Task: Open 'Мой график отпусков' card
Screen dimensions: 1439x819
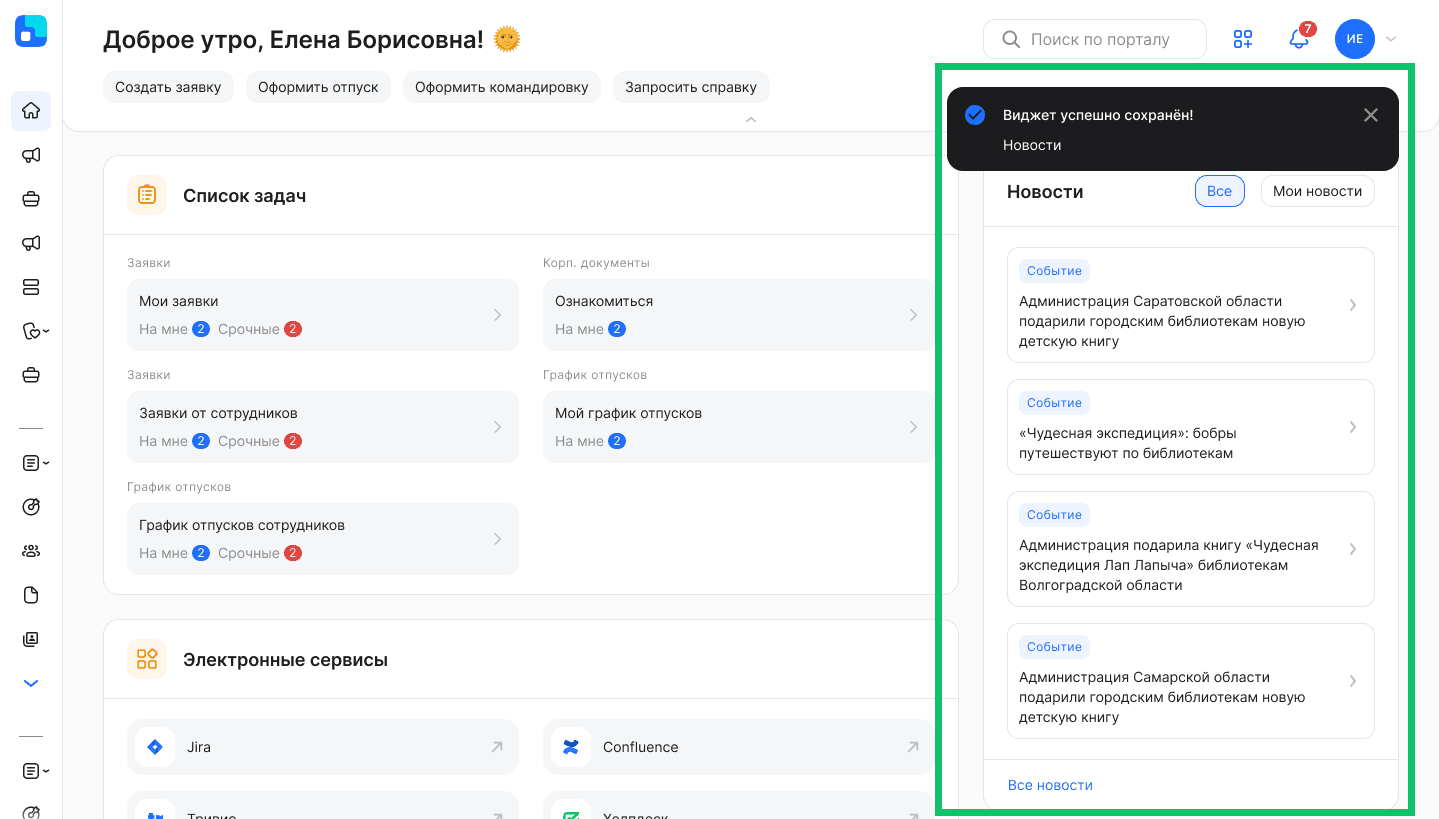Action: tap(738, 426)
